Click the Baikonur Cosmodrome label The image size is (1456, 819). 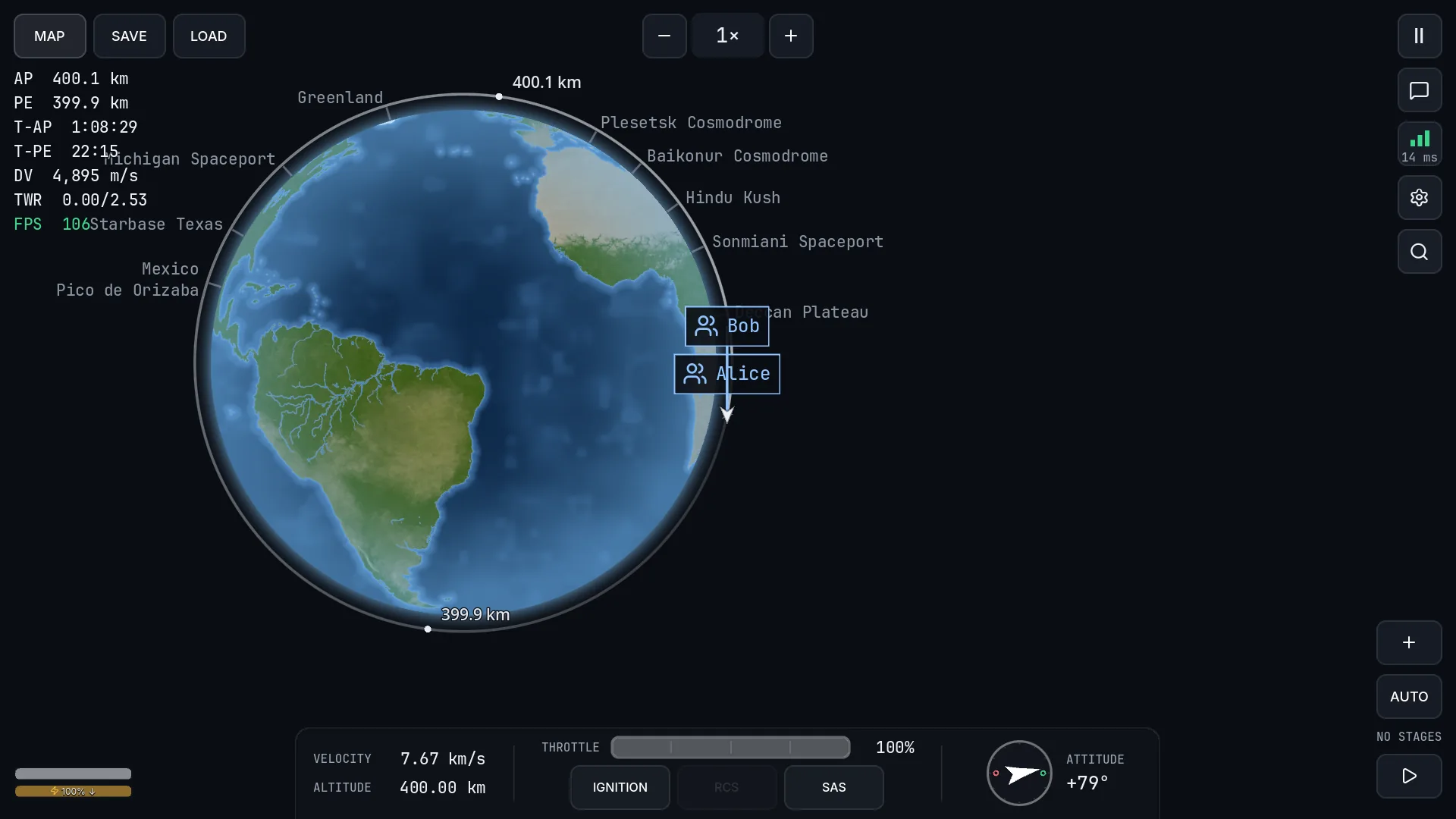pyautogui.click(x=737, y=156)
